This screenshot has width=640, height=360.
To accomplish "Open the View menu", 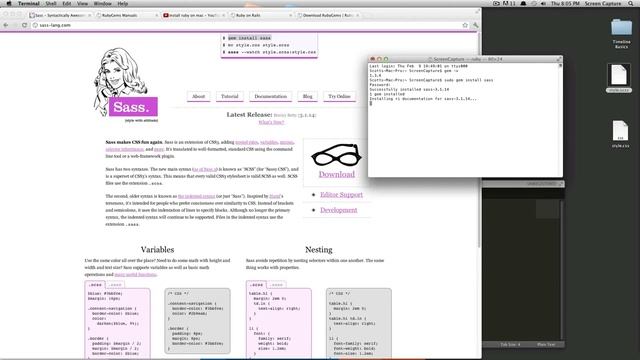I will point(82,4).
